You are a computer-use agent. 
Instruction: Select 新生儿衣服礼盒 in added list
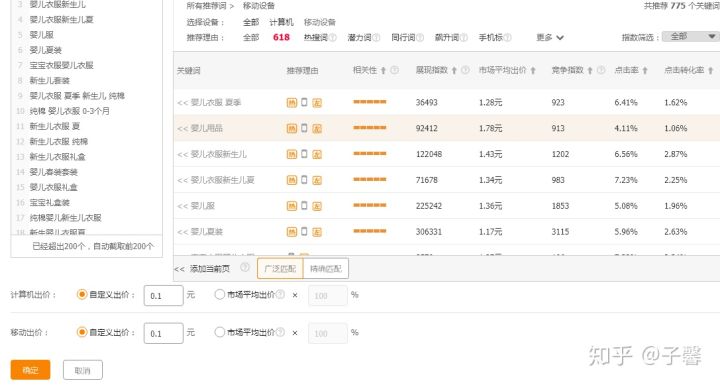(x=57, y=157)
